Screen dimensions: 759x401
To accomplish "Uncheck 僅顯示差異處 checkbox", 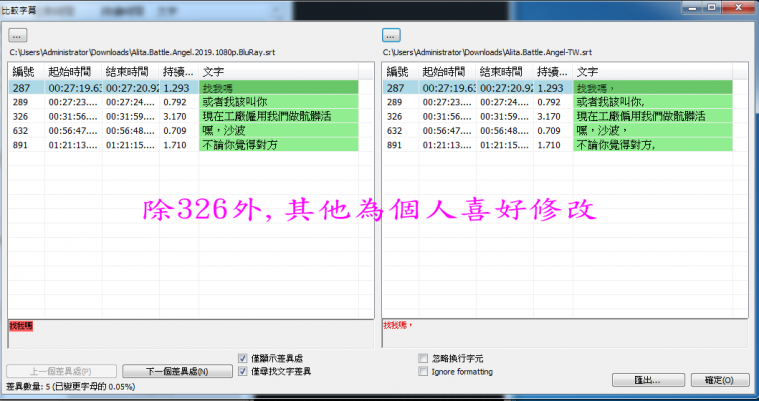I will click(x=243, y=358).
